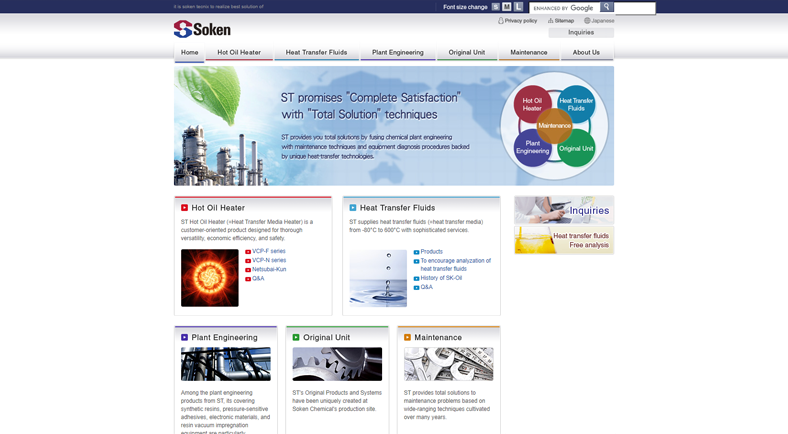The height and width of the screenshot is (434, 788).
Task: Open the Netsubai-Kun link
Action: tap(269, 269)
